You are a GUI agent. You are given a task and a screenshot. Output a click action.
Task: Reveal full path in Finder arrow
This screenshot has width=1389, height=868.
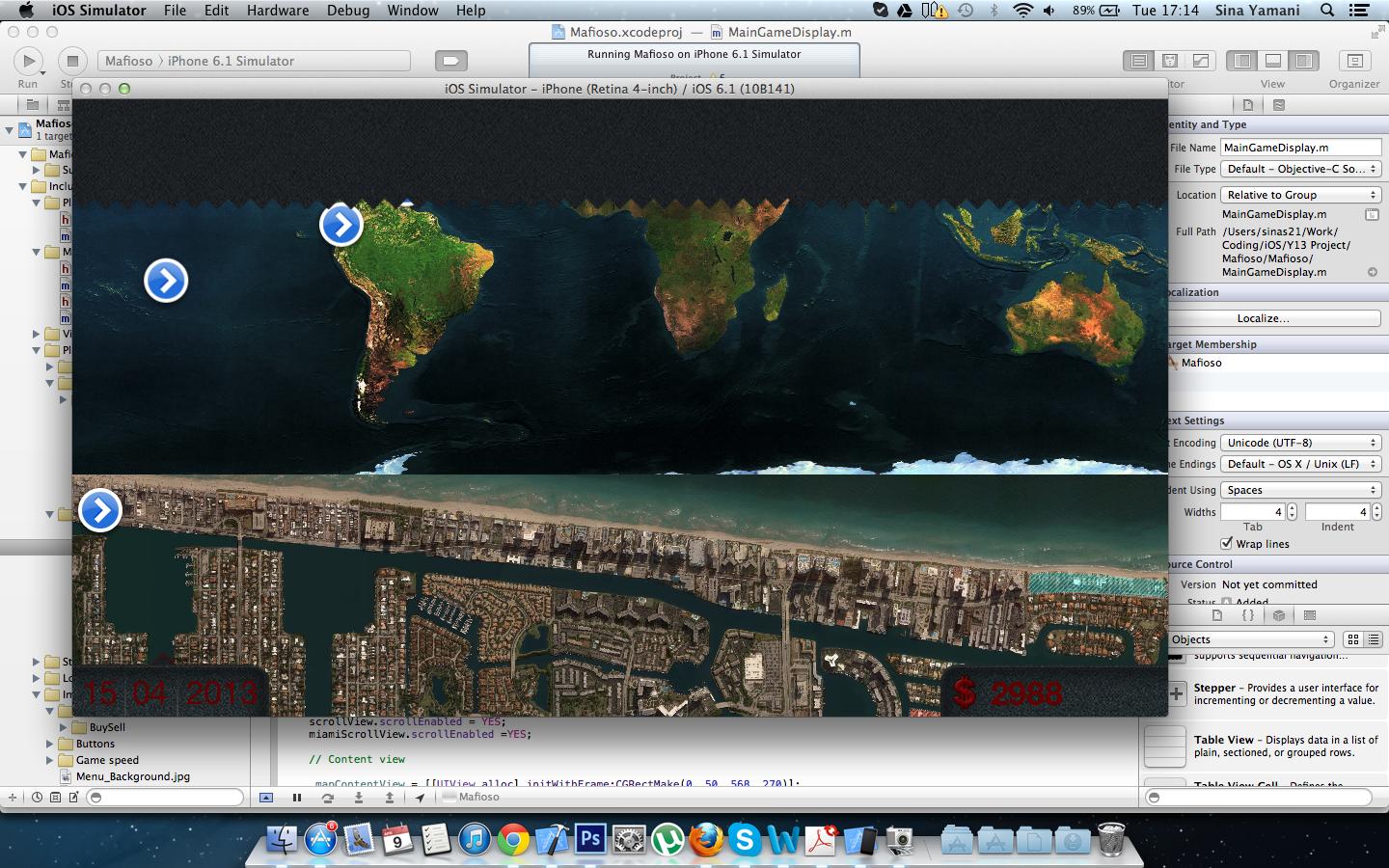pos(1373,272)
